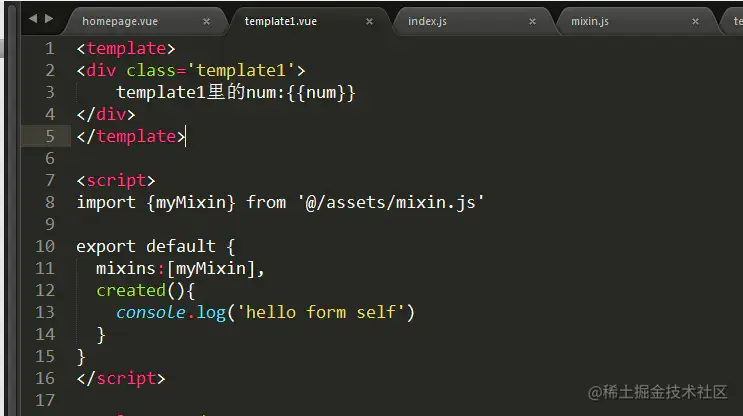
Task: Click line number 16 in the gutter
Action: pyautogui.click(x=45, y=378)
